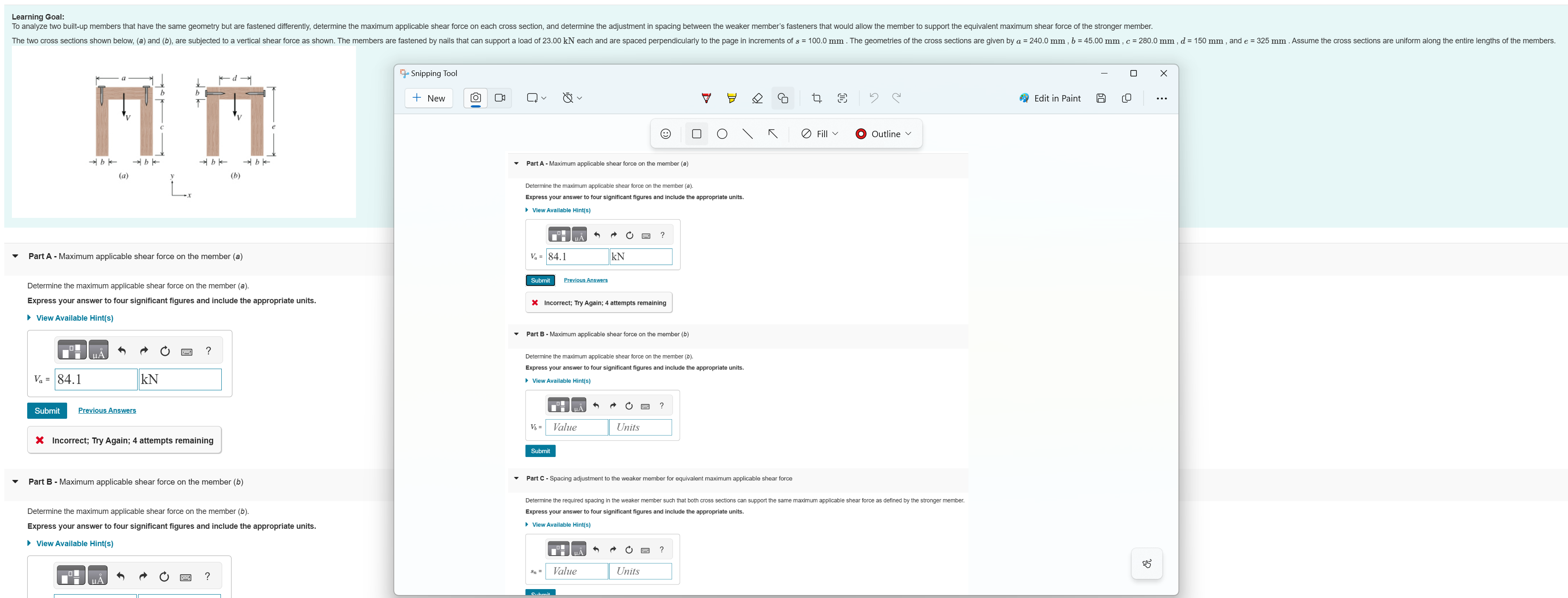Switch to screenshot snip mode
This screenshot has height=598, width=1568.
pos(475,98)
